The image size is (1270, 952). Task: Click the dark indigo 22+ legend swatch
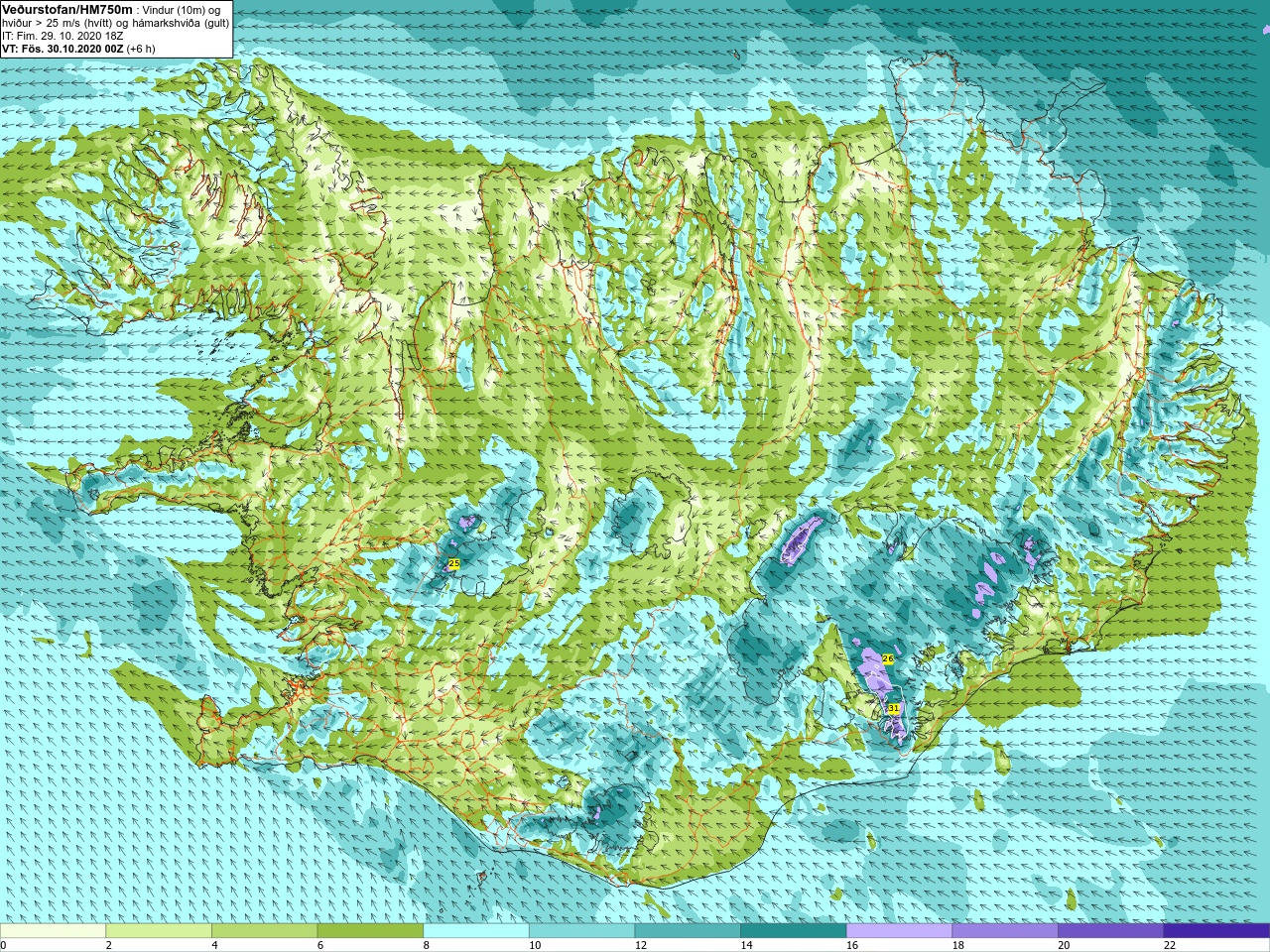coord(1216,931)
